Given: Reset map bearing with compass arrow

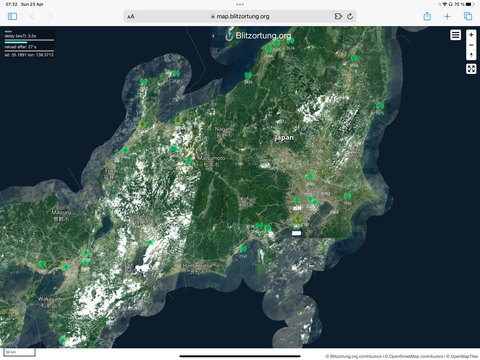Looking at the screenshot, I should 471,55.
